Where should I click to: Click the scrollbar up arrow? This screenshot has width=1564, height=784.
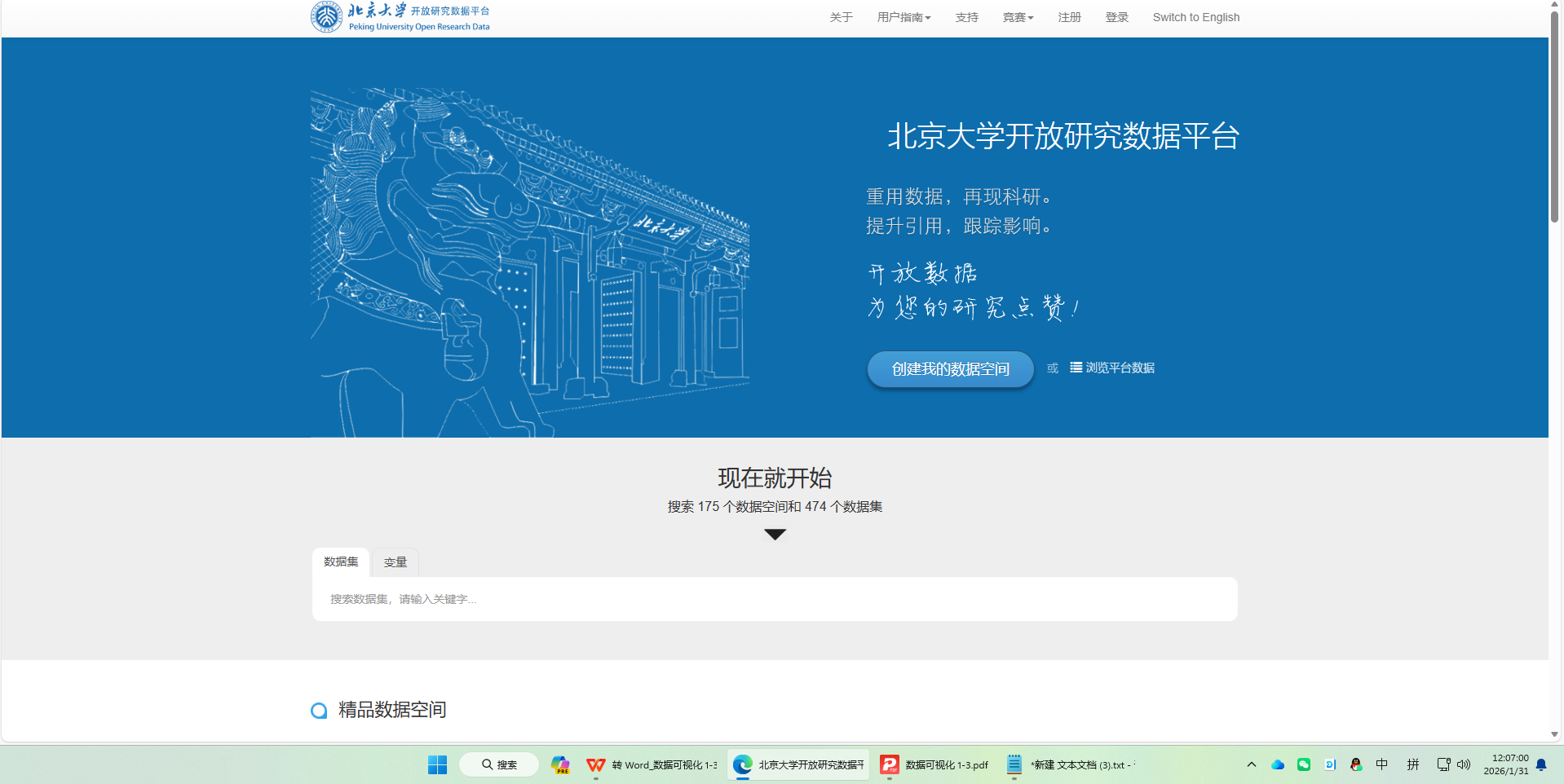tap(1555, 5)
